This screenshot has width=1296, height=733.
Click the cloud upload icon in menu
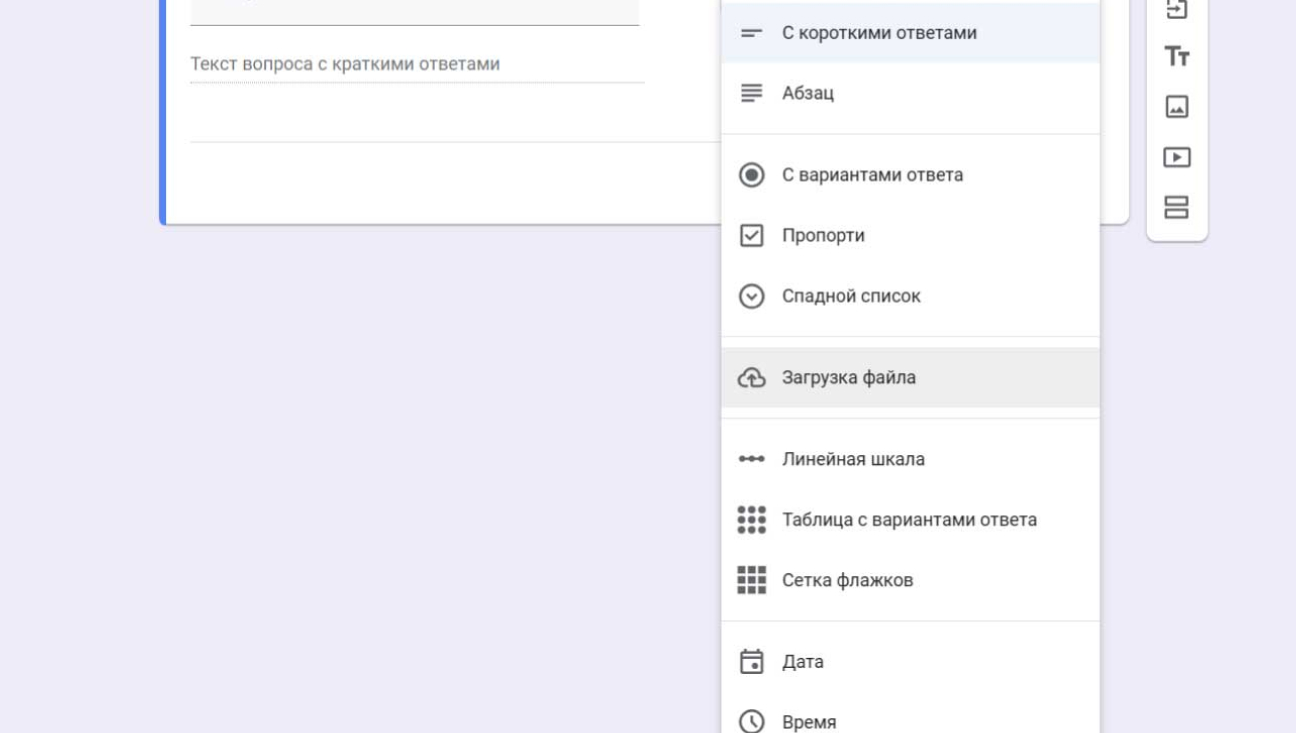751,378
